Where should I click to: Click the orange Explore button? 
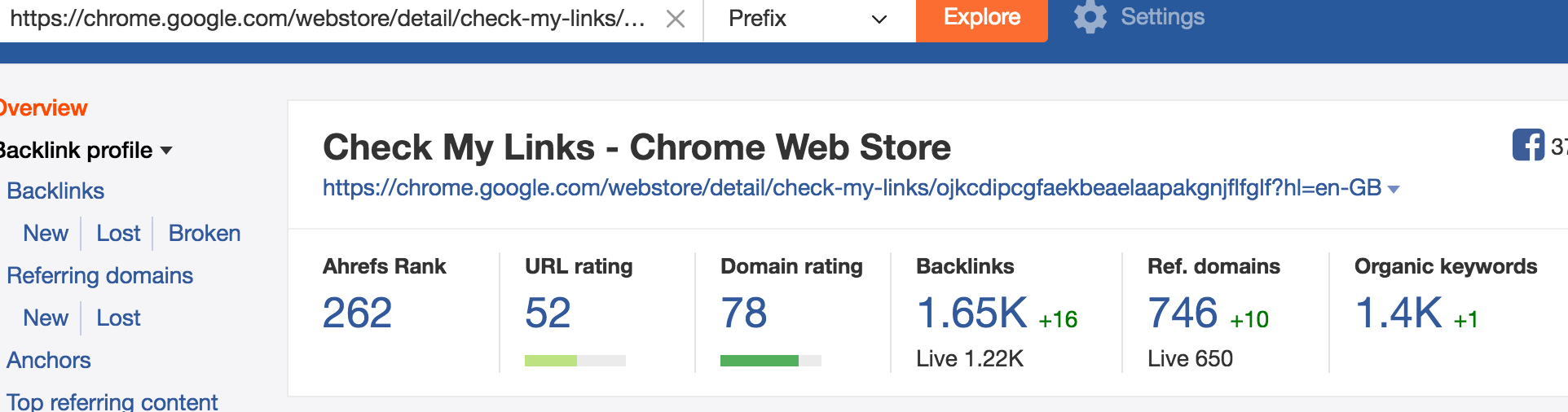coord(981,19)
